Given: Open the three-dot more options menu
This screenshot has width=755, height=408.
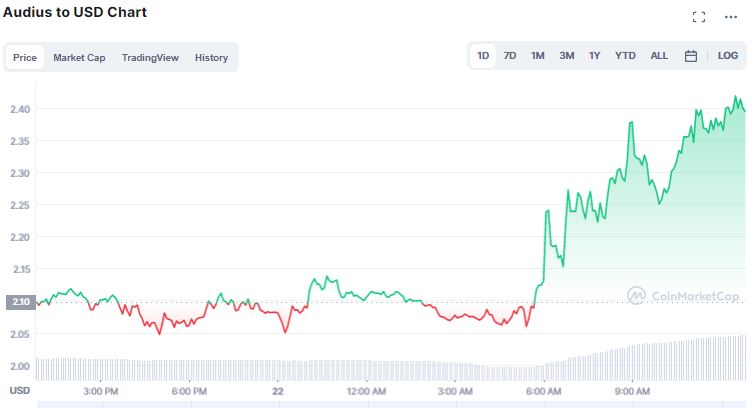Looking at the screenshot, I should 730,17.
